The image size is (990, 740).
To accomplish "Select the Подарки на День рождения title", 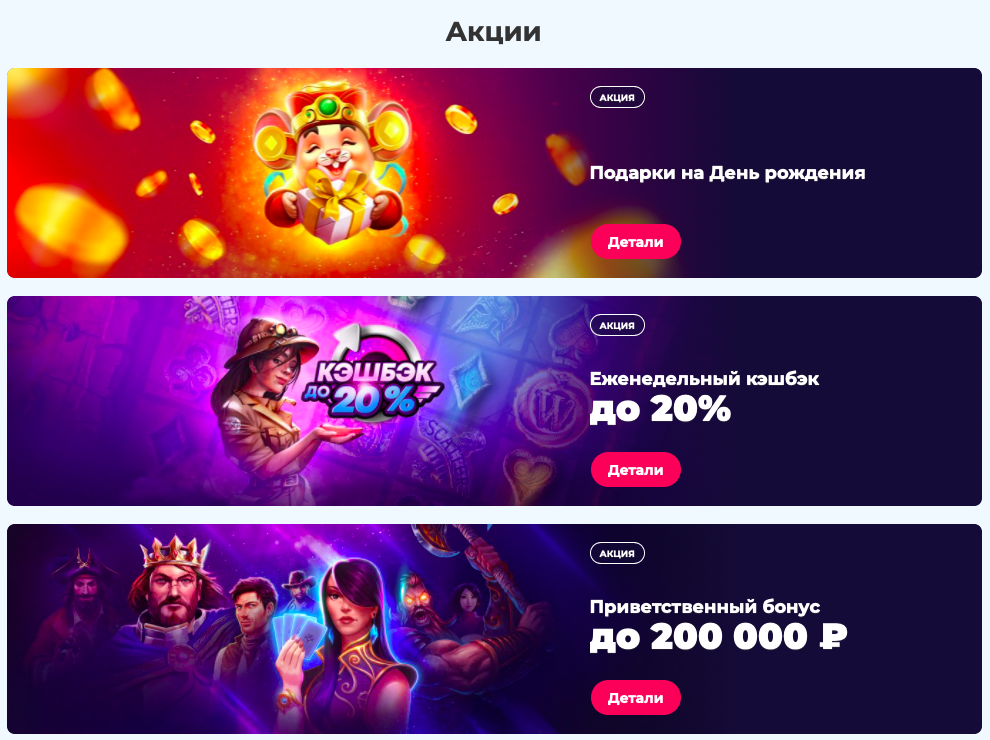I will coord(727,173).
